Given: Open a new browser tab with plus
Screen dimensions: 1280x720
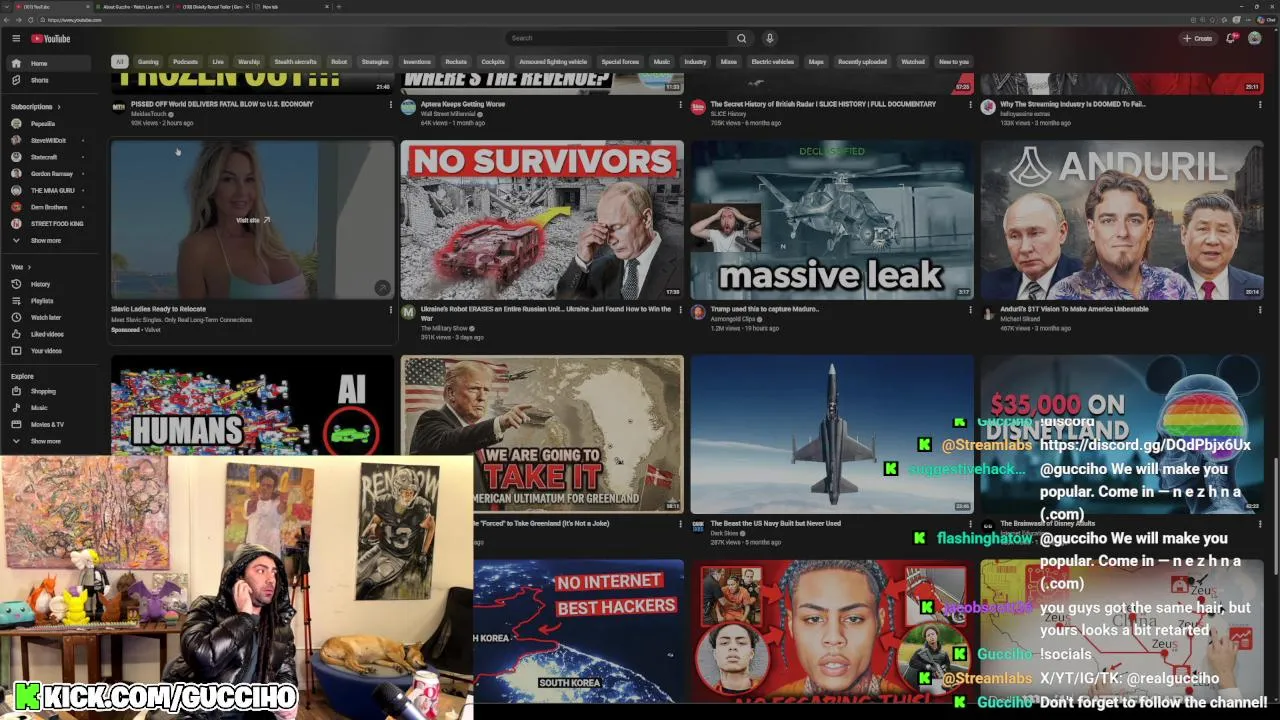Looking at the screenshot, I should (338, 6).
